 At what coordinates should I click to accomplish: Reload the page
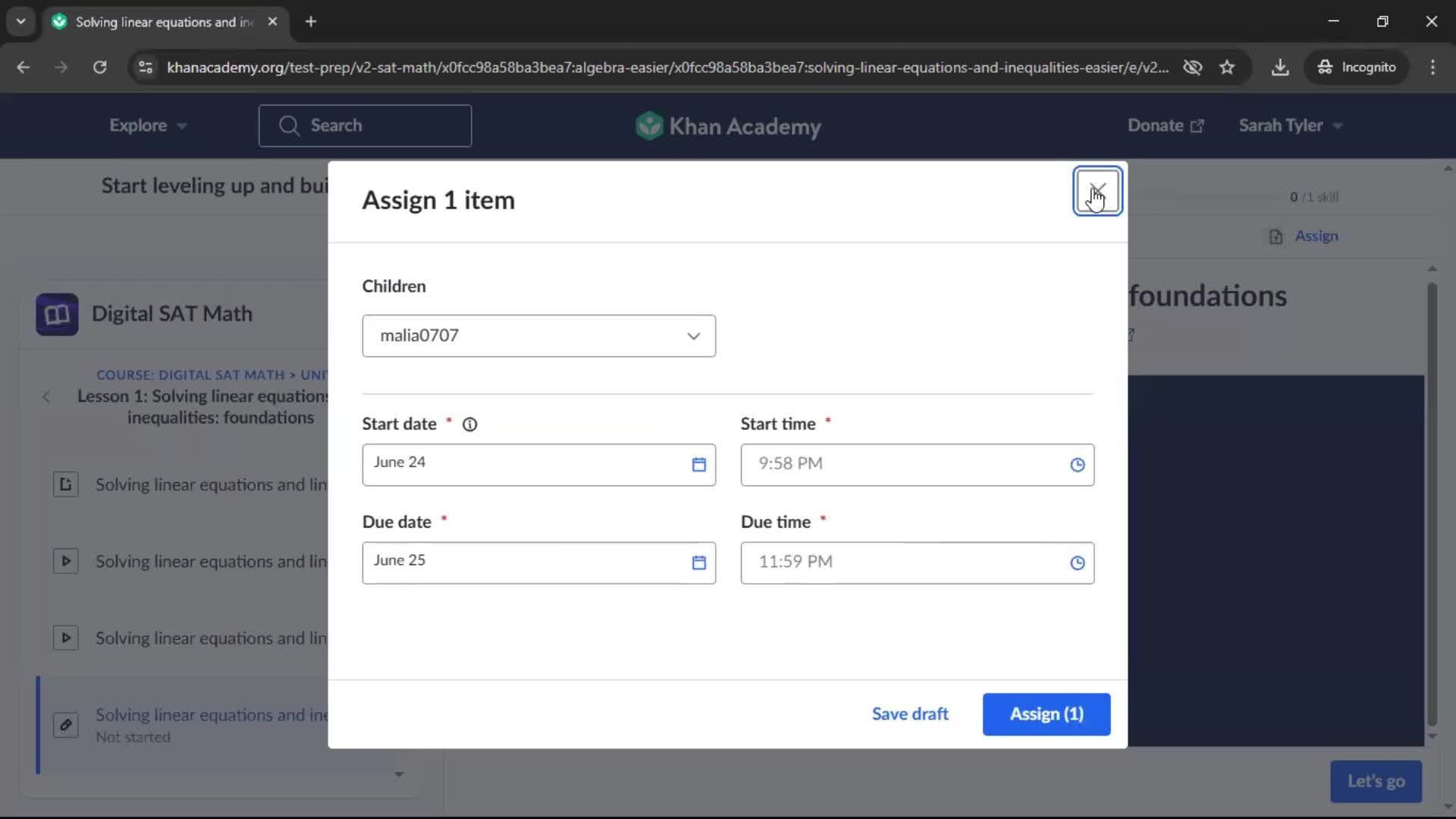(x=99, y=67)
